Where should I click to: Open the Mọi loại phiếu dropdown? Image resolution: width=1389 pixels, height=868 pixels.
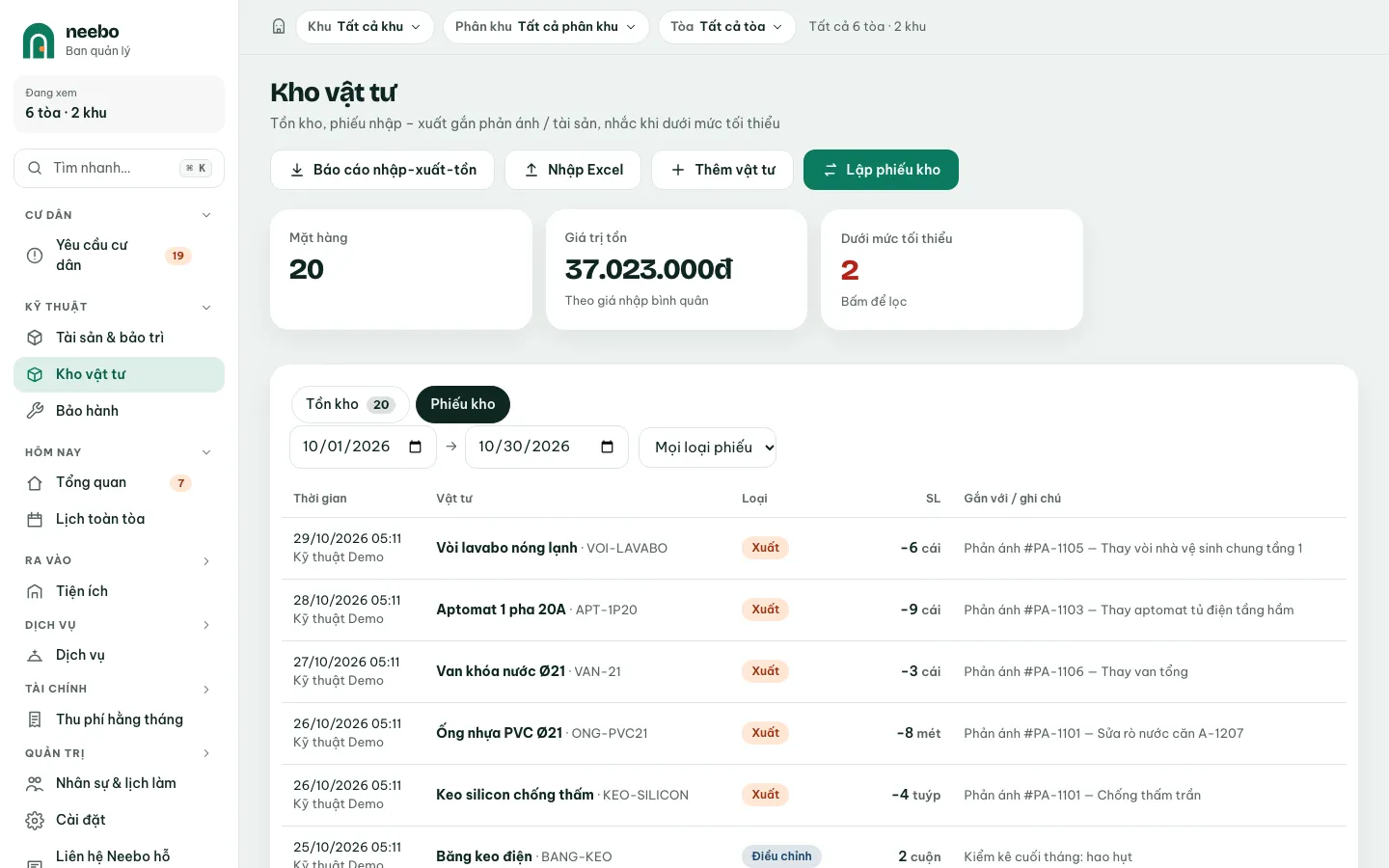tap(707, 448)
